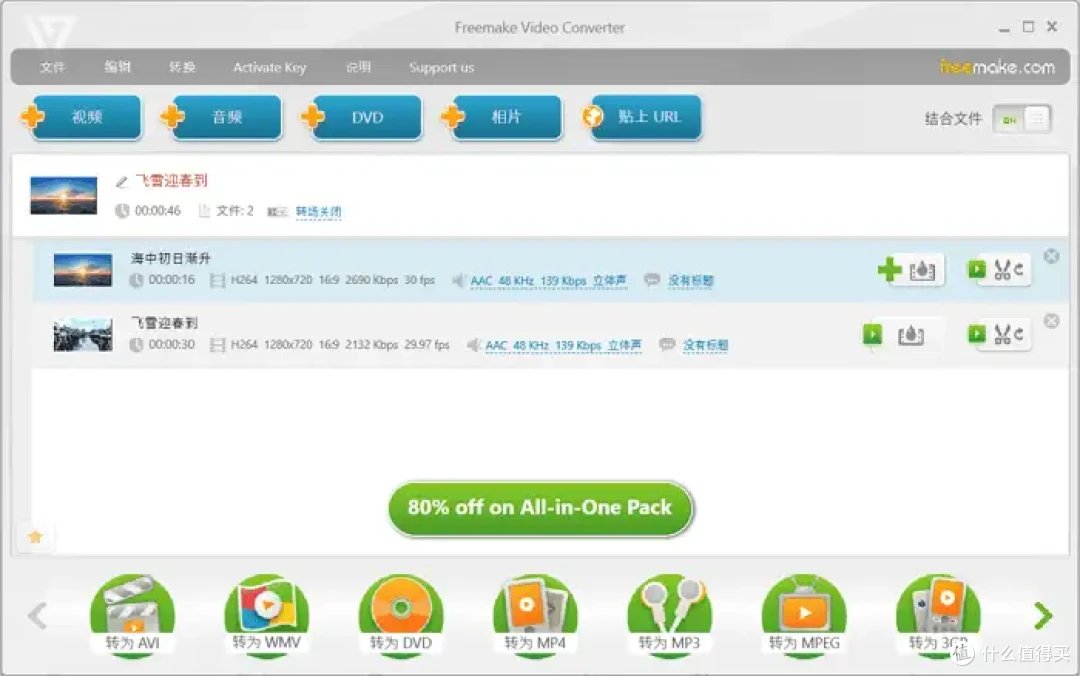Click the 文件: 2 file count text
This screenshot has width=1080, height=676.
pyautogui.click(x=235, y=211)
